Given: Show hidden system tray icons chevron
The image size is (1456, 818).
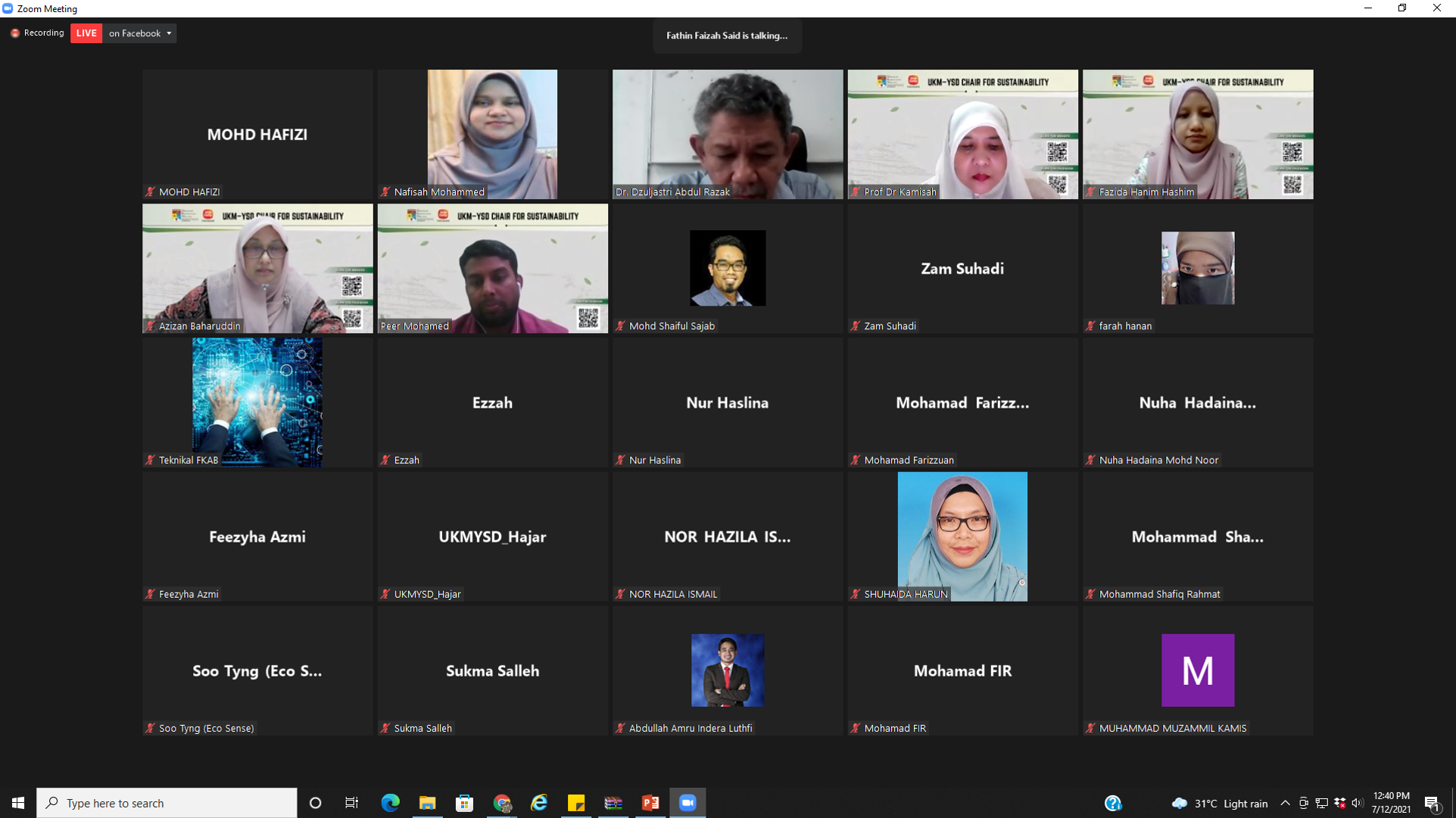Looking at the screenshot, I should point(1285,803).
